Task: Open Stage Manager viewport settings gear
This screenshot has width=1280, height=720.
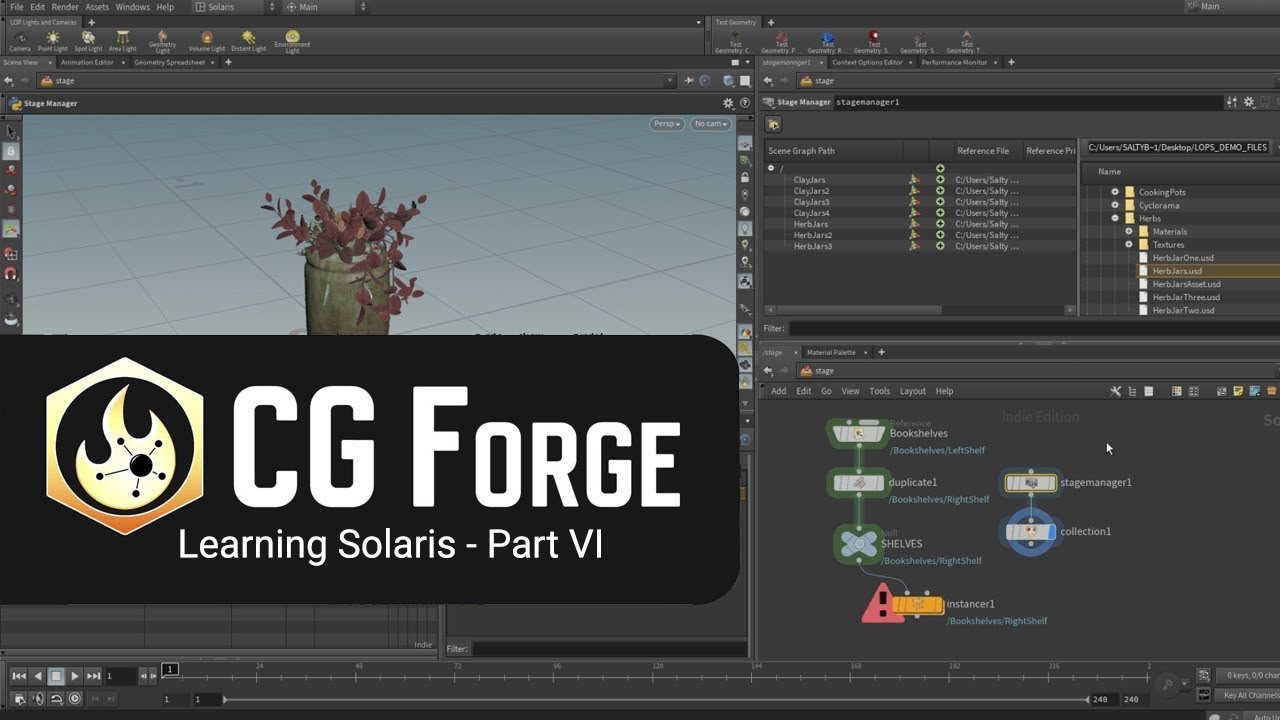Action: tap(728, 103)
